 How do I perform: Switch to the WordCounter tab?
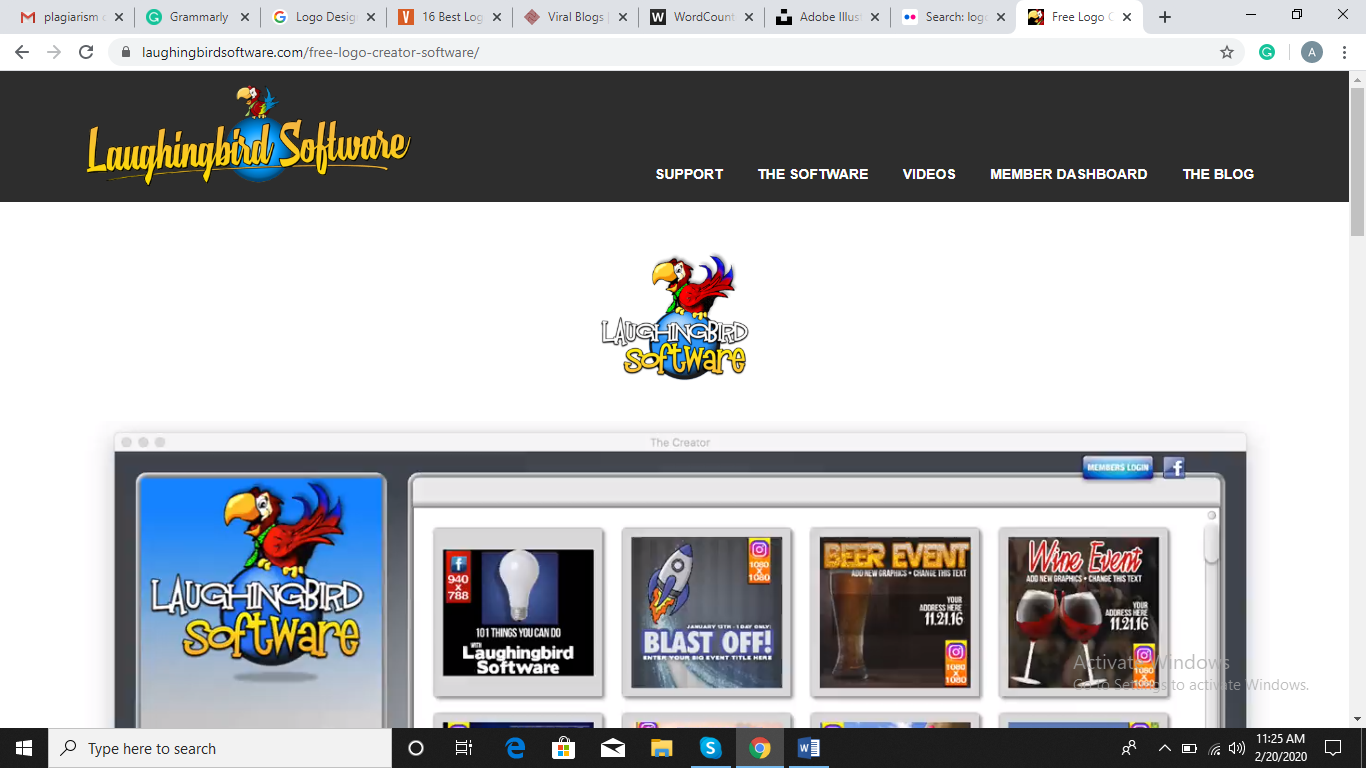pyautogui.click(x=700, y=17)
